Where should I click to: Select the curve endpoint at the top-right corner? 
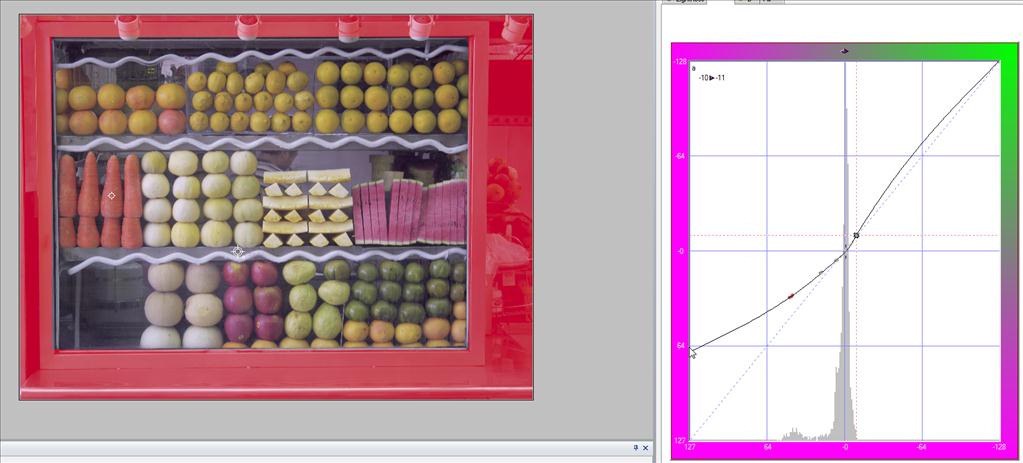point(998,61)
